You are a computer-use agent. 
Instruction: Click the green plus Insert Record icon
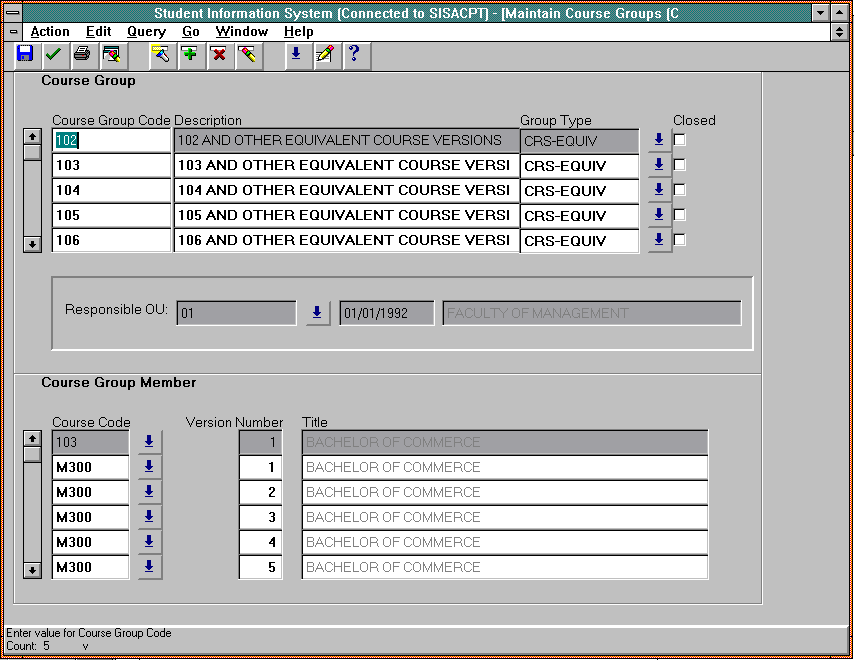189,54
